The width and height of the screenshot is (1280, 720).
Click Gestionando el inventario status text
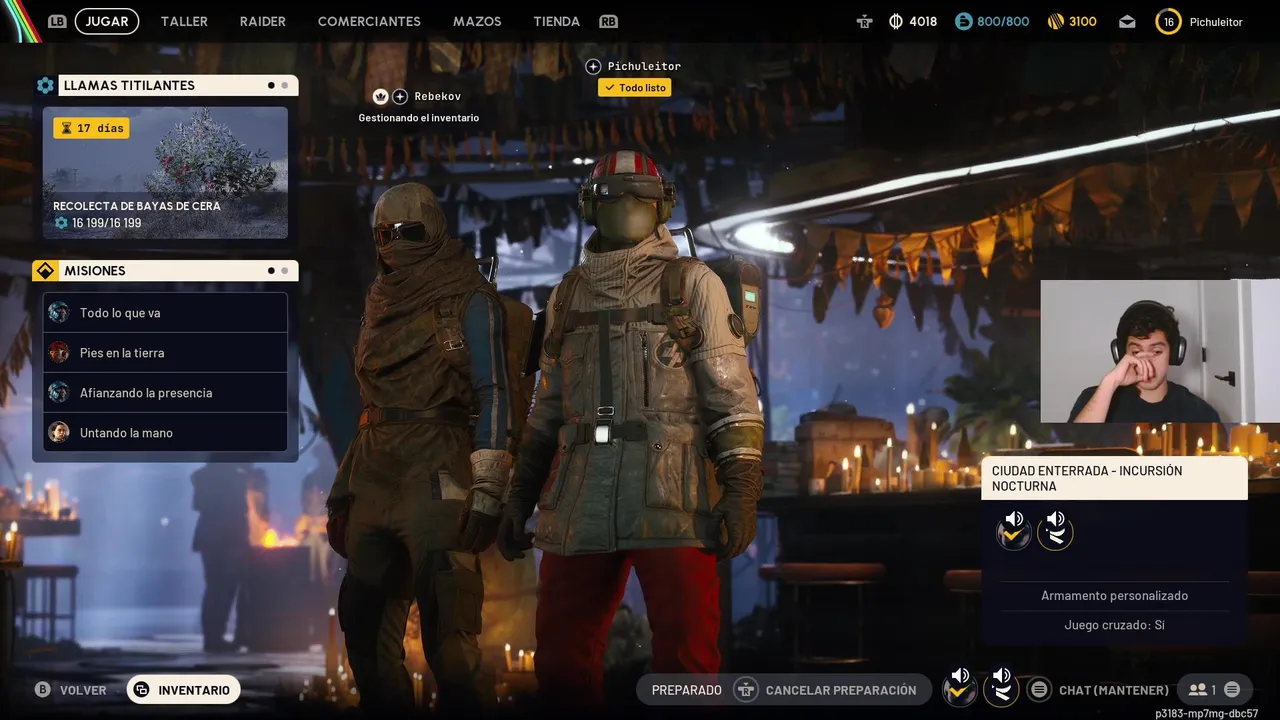pyautogui.click(x=419, y=118)
